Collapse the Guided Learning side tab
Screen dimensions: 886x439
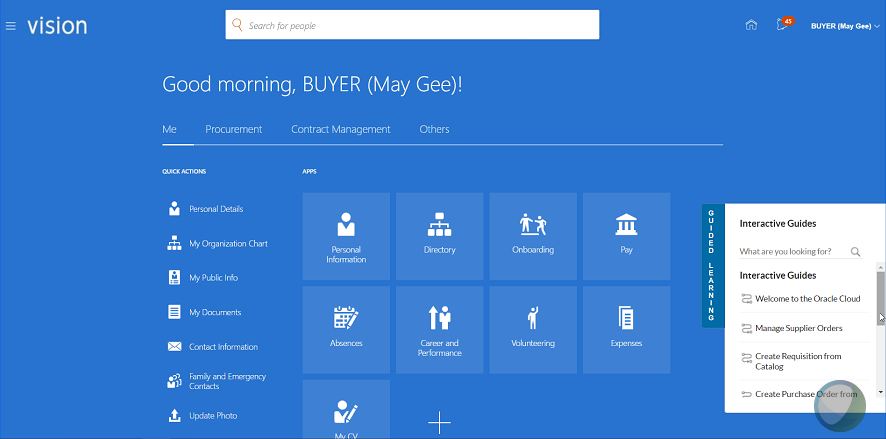coord(710,265)
